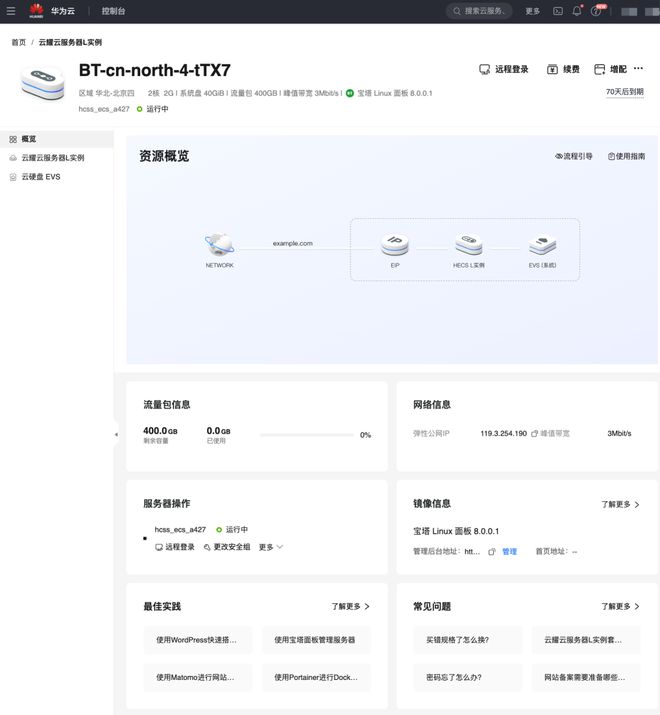Open FAQ 密码忘了怎么办?
660x715 pixels.
(x=467, y=678)
